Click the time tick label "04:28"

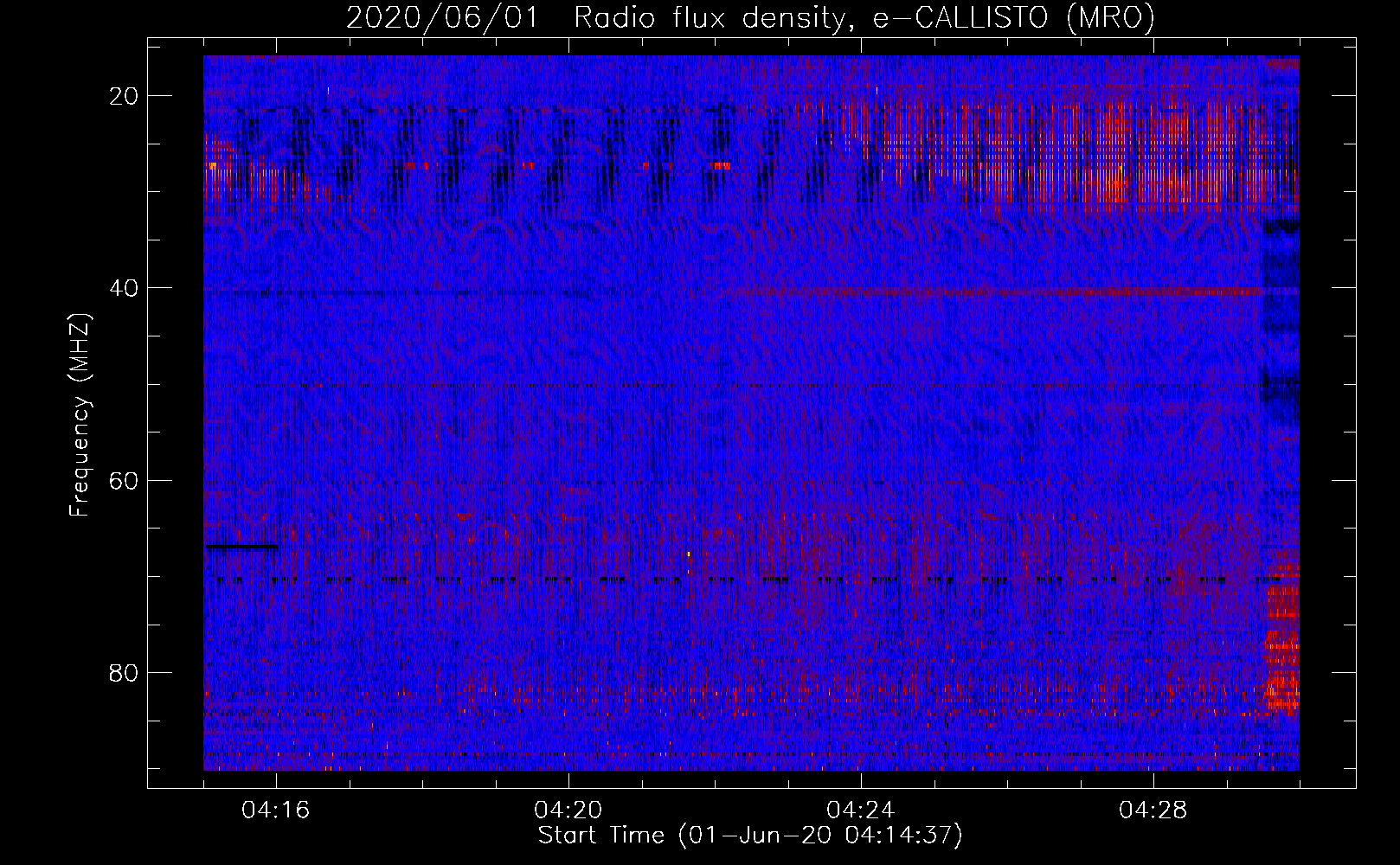tap(1153, 811)
